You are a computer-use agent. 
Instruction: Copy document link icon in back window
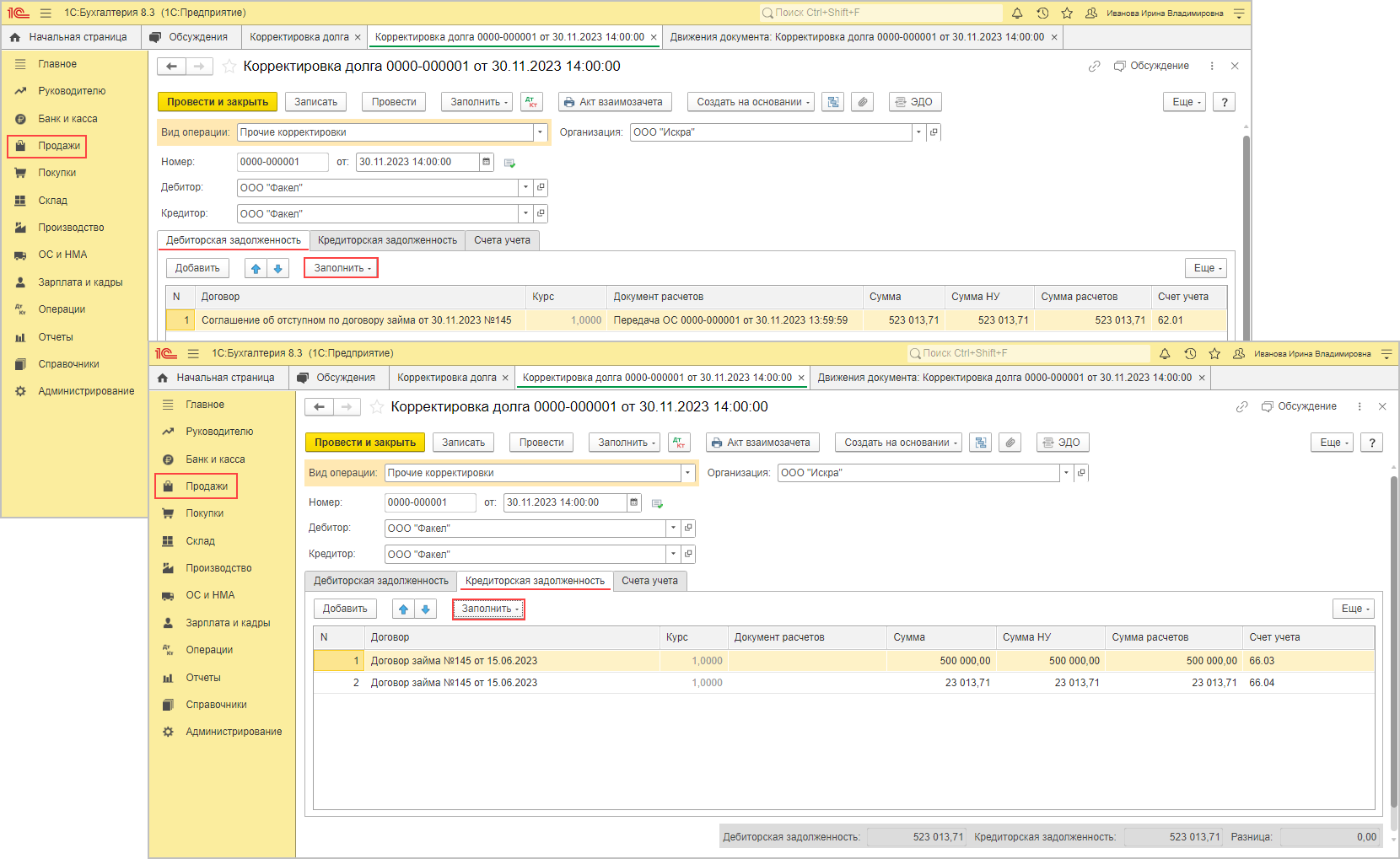click(1094, 67)
